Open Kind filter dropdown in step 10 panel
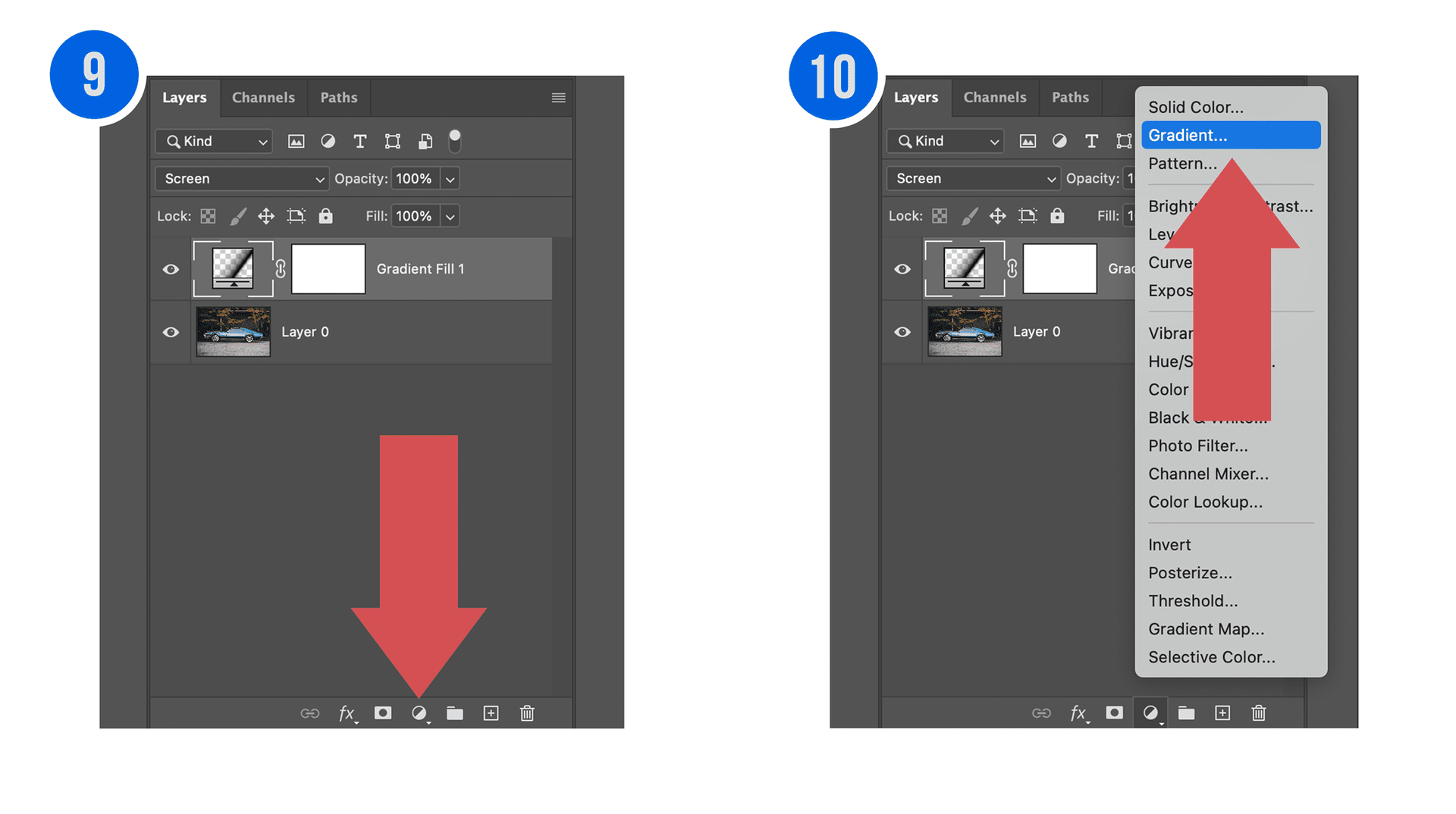 coord(945,141)
